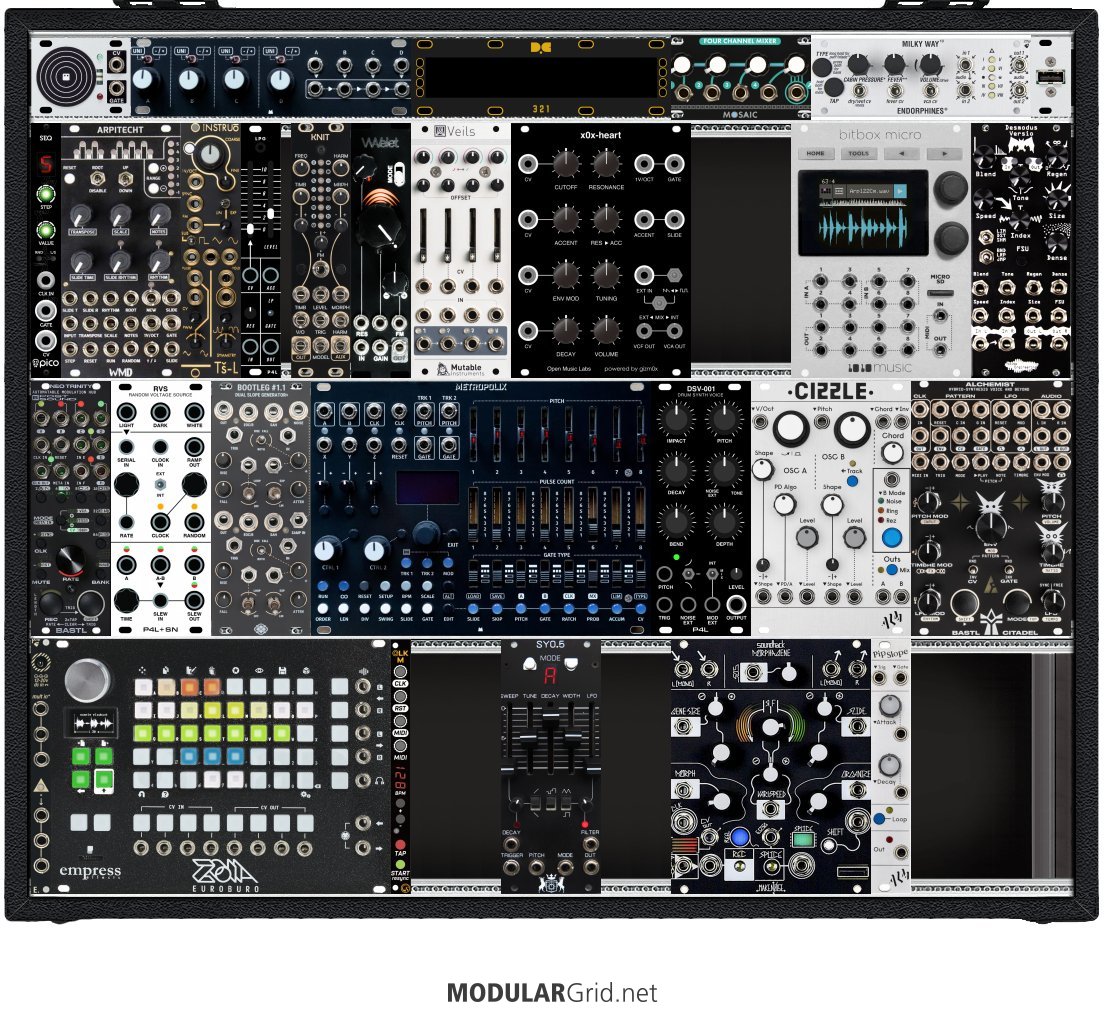The height and width of the screenshot is (1014, 1106).
Task: Click the bitbox micro HOME button
Action: click(x=815, y=153)
